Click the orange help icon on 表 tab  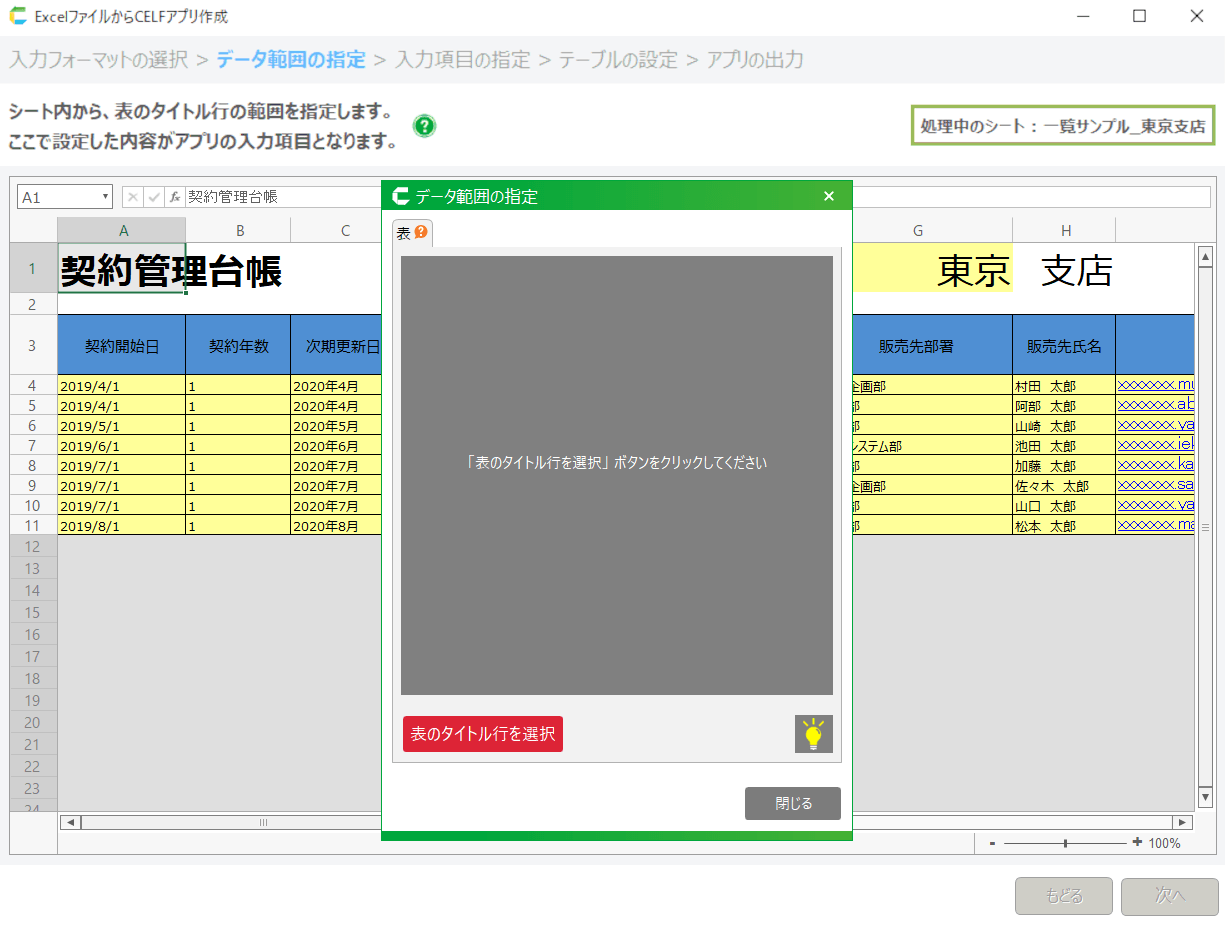tap(421, 233)
